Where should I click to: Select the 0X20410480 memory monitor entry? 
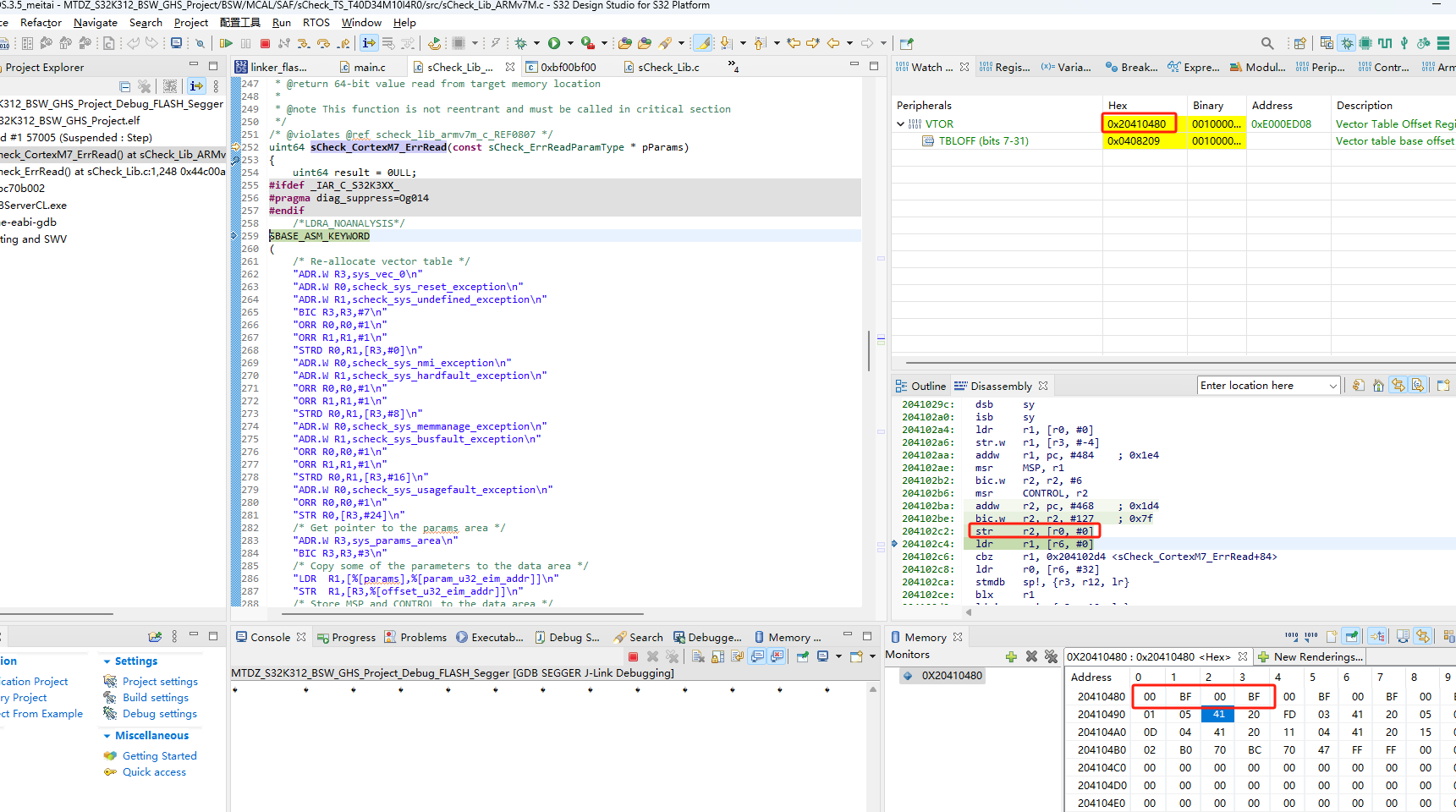952,676
